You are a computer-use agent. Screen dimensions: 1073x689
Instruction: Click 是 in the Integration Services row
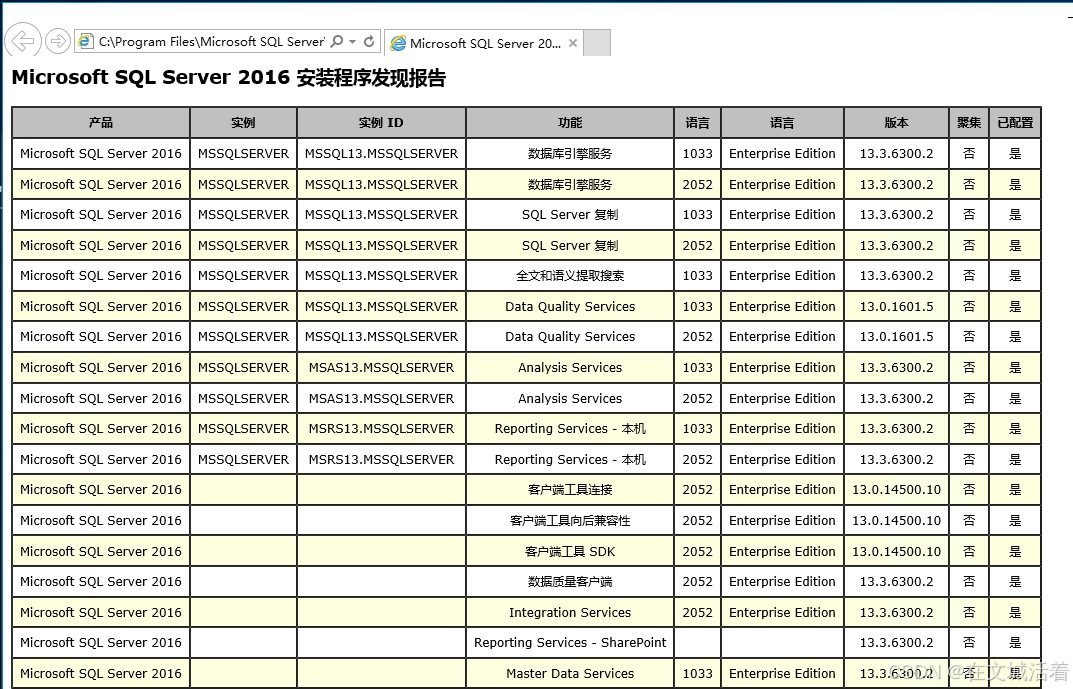pyautogui.click(x=1016, y=612)
